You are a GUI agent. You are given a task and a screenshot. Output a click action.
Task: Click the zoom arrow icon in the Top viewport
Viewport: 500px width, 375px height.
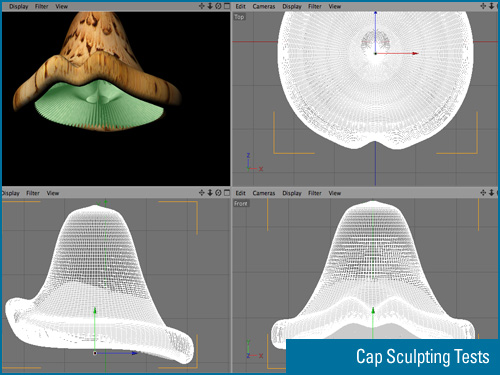pyautogui.click(x=491, y=6)
